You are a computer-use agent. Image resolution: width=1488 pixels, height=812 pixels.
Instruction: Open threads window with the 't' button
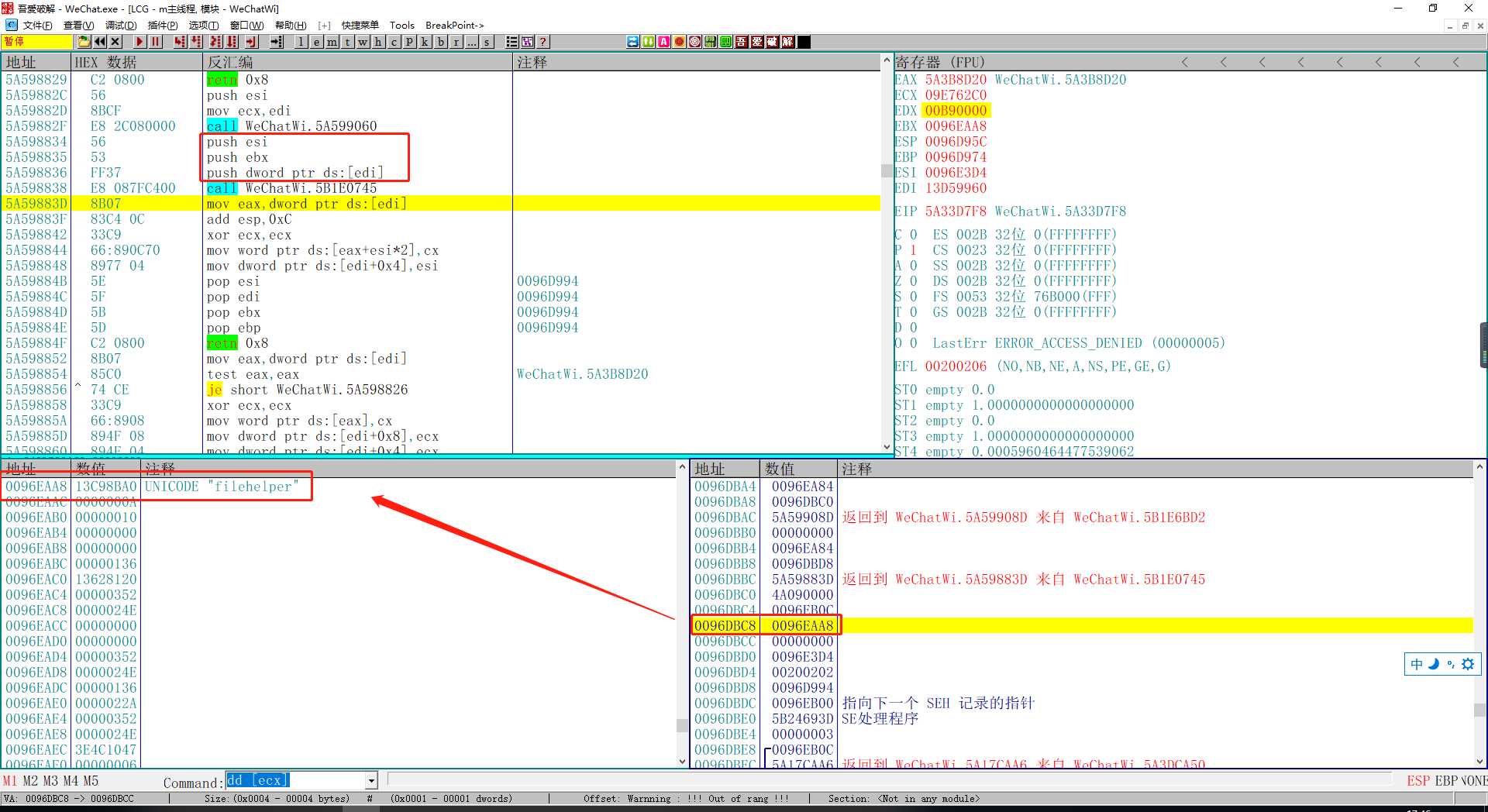pyautogui.click(x=348, y=42)
